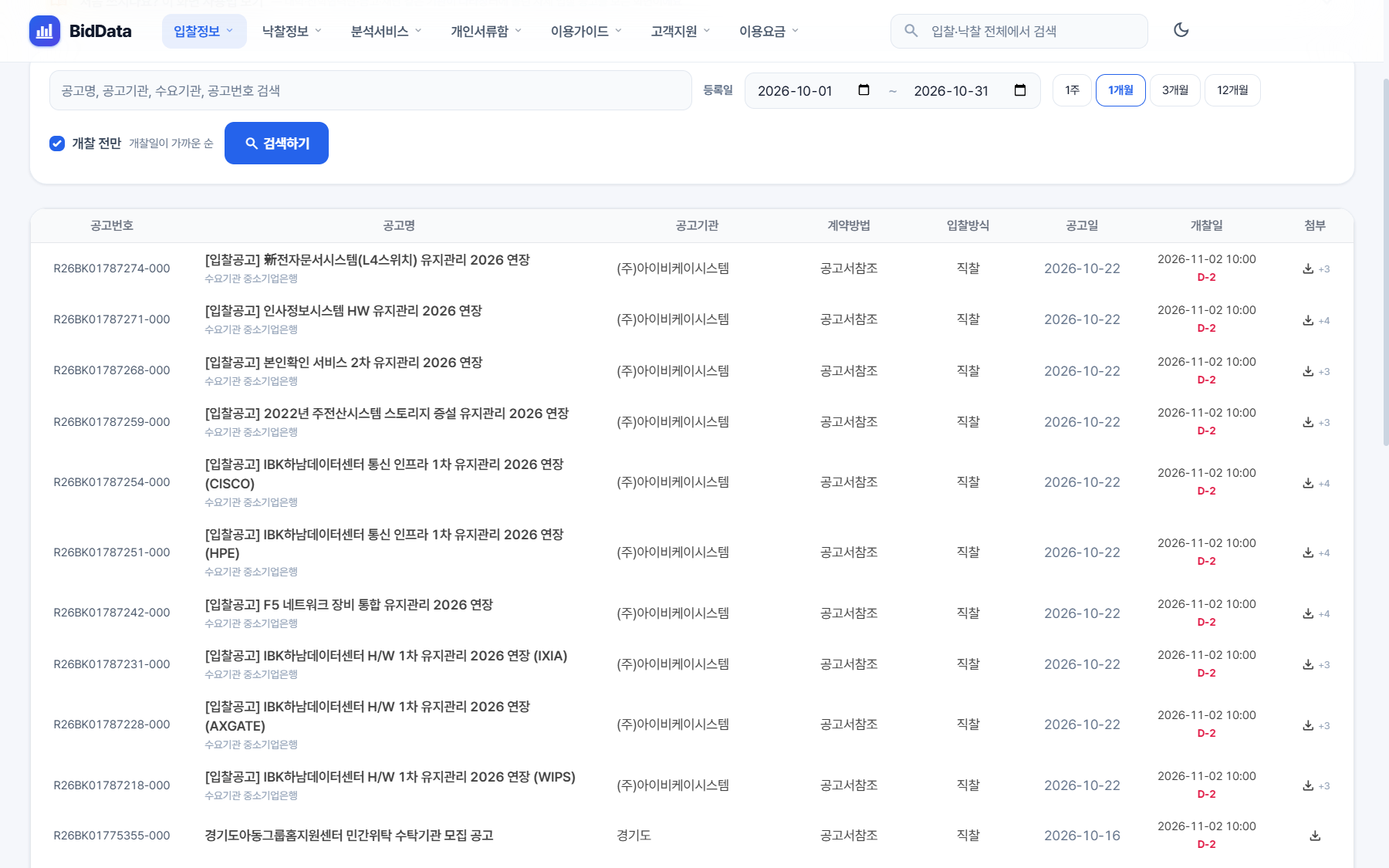The width and height of the screenshot is (1389, 868).
Task: Expand the 개인서류함 menu
Action: click(x=486, y=31)
